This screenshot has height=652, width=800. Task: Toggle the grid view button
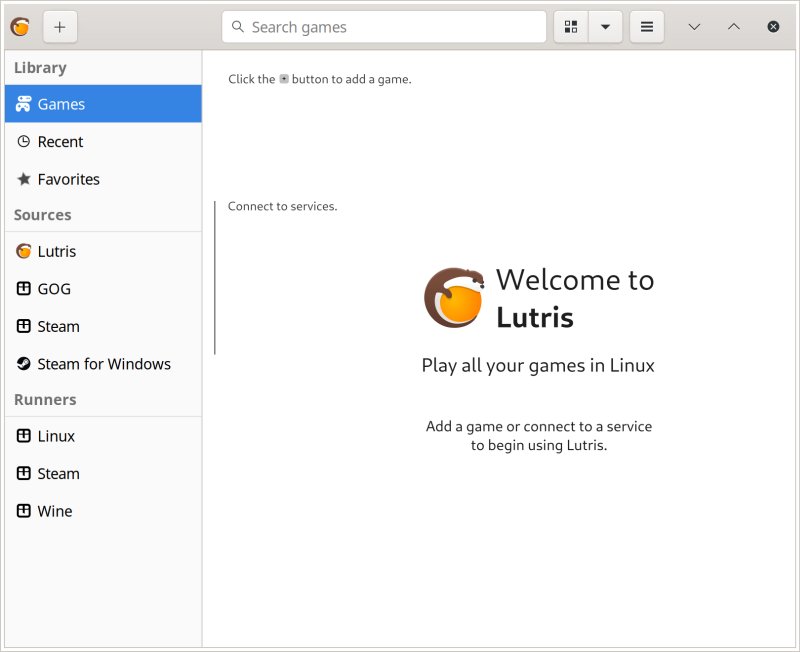coord(571,27)
